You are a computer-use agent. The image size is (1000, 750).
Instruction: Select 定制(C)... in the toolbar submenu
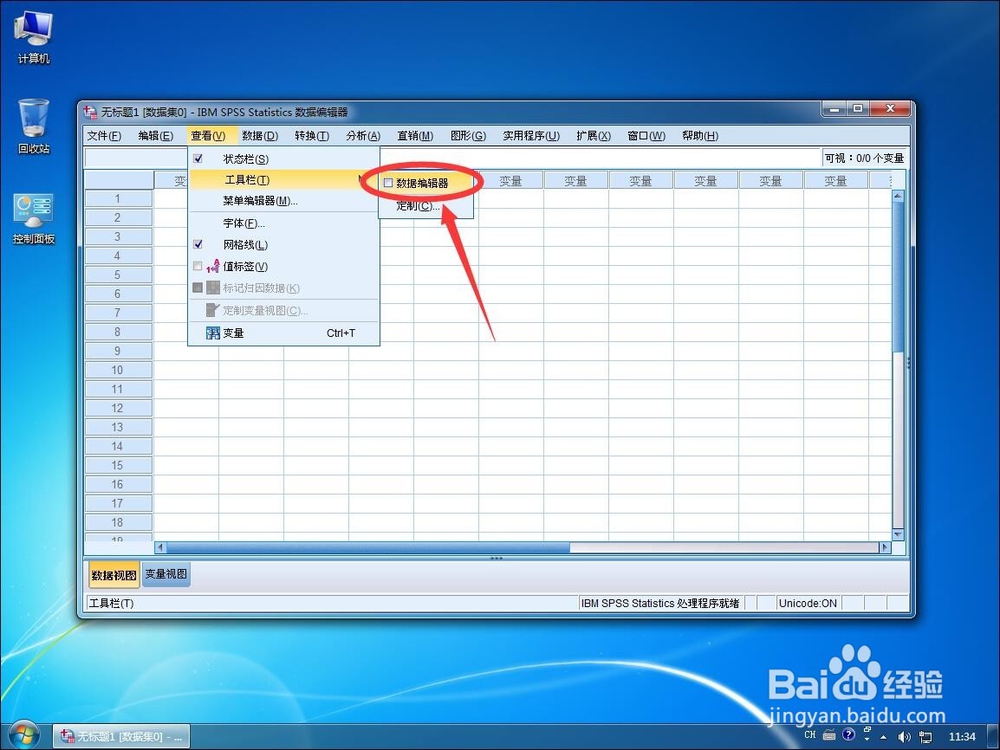pos(426,205)
